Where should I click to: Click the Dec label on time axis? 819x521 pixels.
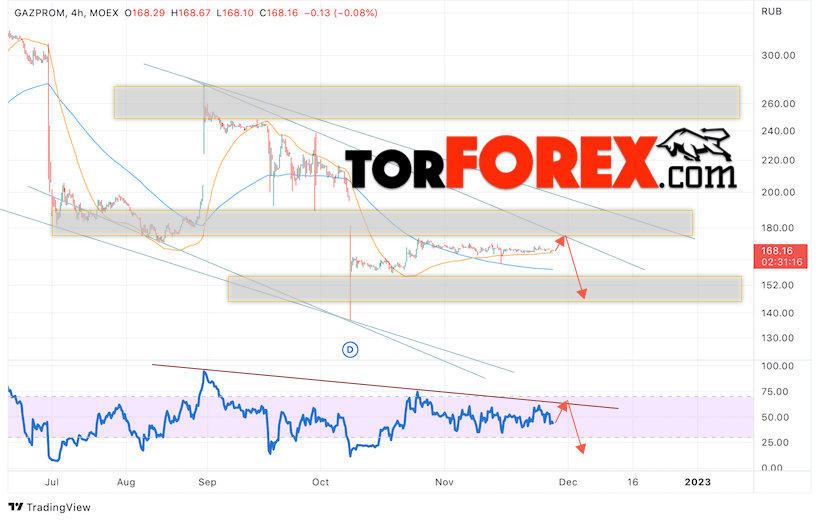coord(568,482)
